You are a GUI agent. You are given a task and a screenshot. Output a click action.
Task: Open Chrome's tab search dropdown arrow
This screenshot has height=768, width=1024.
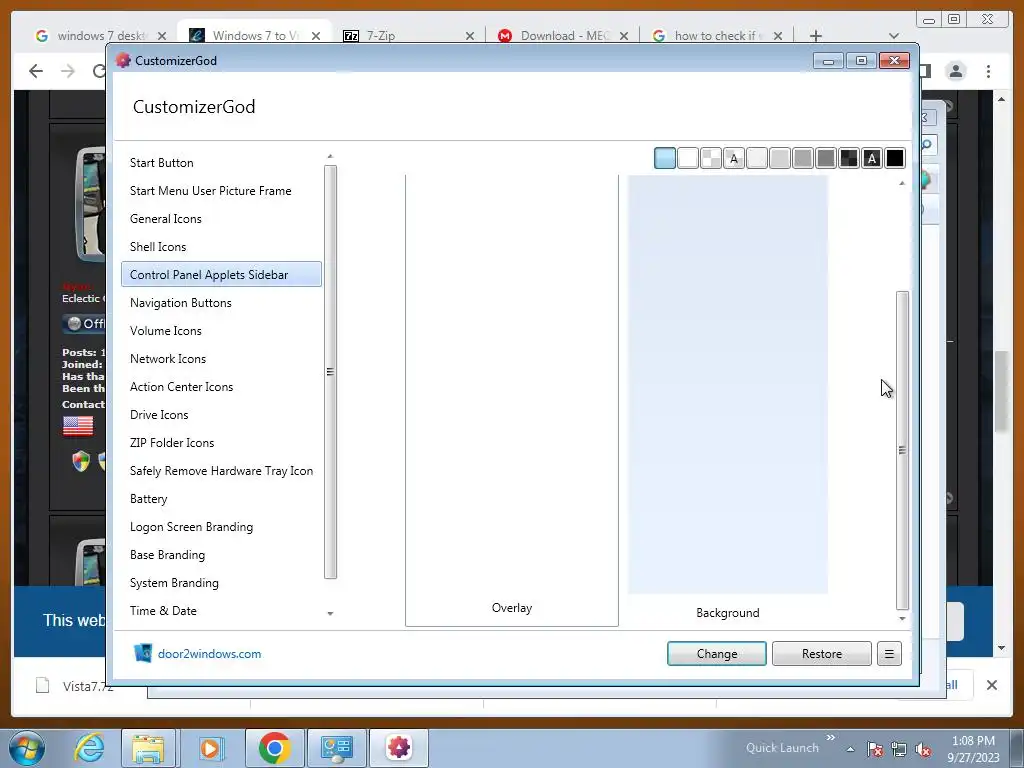click(894, 36)
